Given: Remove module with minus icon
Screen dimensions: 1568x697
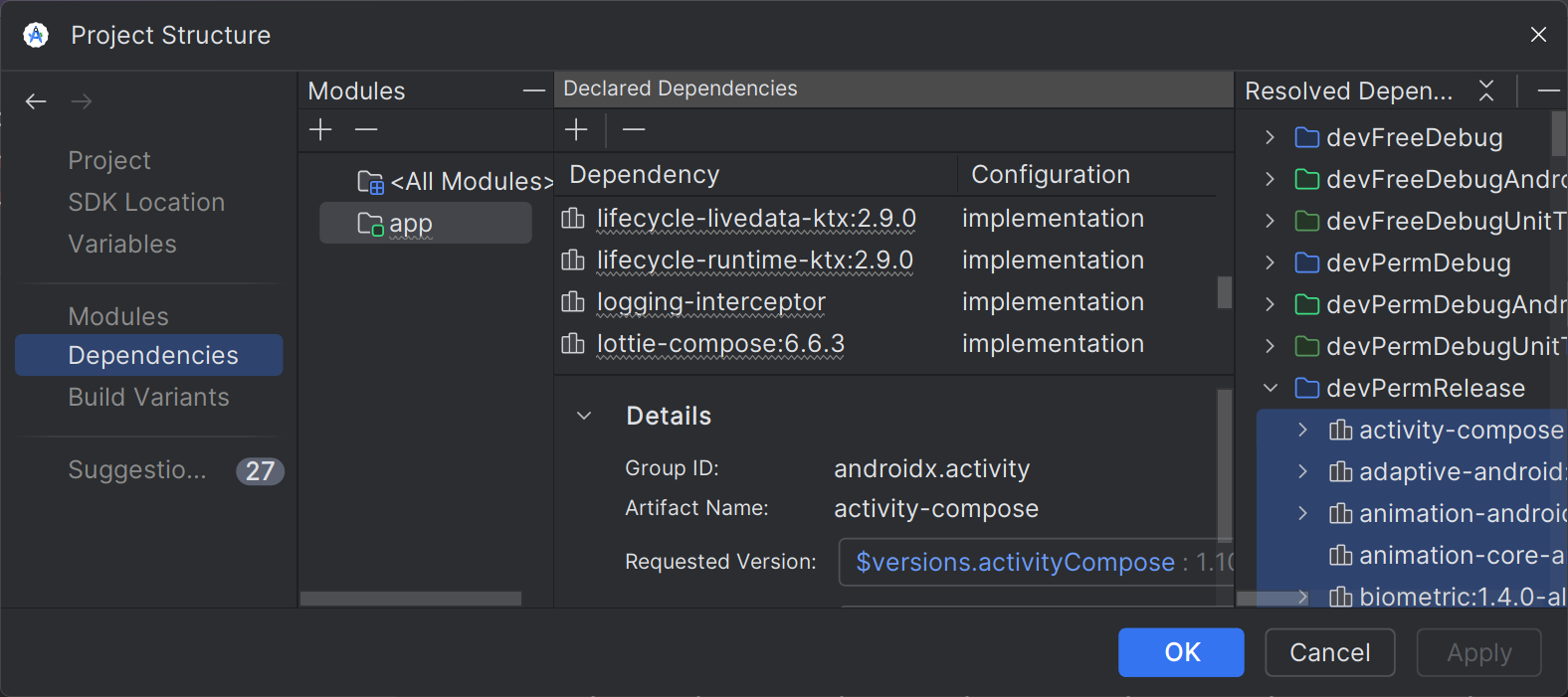Looking at the screenshot, I should point(366,129).
